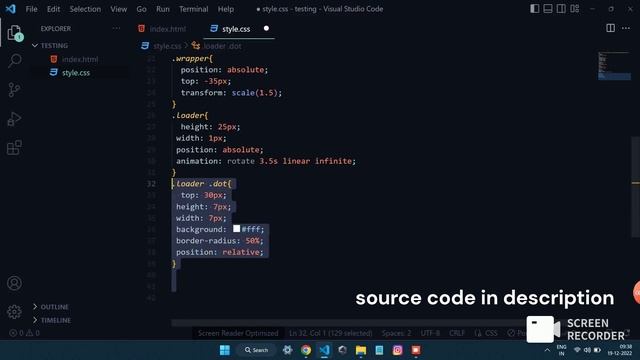This screenshot has width=640, height=360.
Task: Click the animation: rotate line
Action: click(266, 161)
